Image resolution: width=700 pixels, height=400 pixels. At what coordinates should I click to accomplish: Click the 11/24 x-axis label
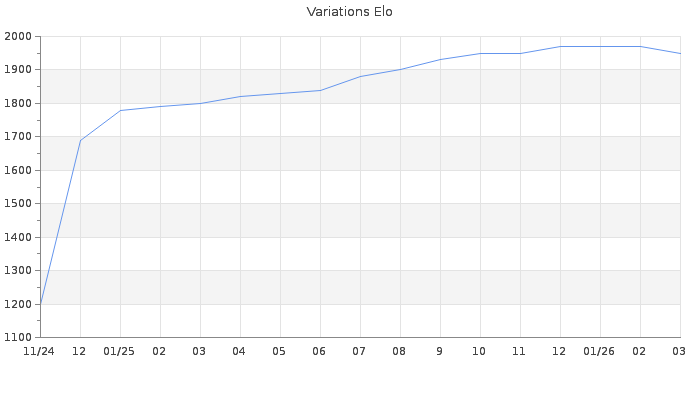(x=39, y=351)
